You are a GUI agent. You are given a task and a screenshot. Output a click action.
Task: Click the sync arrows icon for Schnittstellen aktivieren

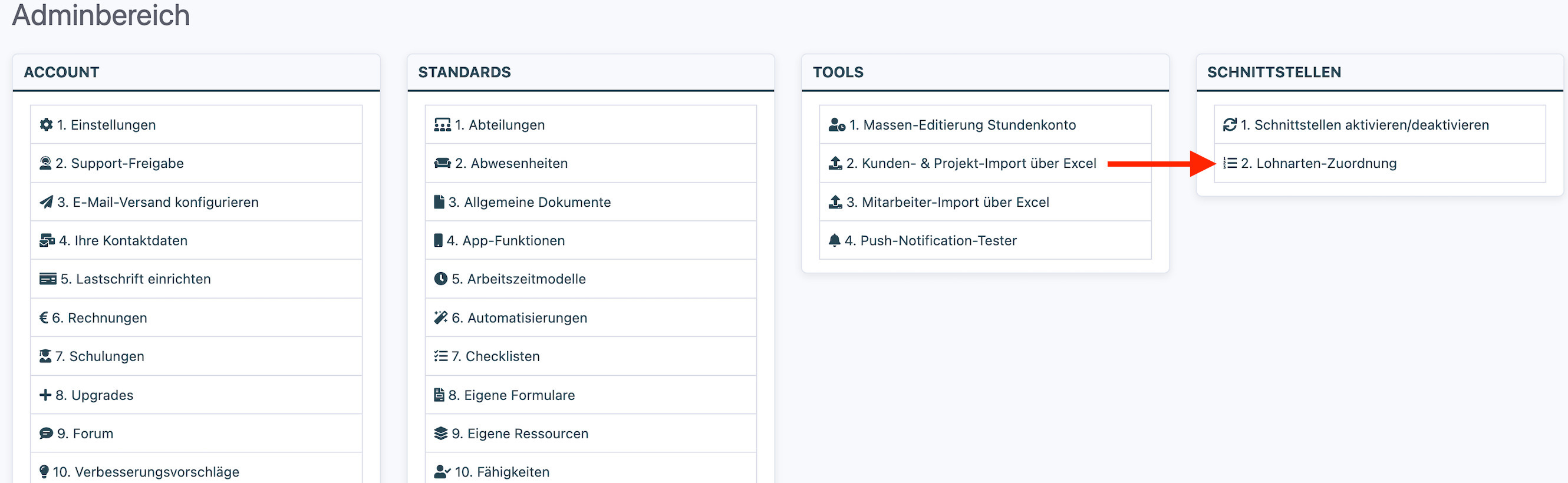(1230, 125)
